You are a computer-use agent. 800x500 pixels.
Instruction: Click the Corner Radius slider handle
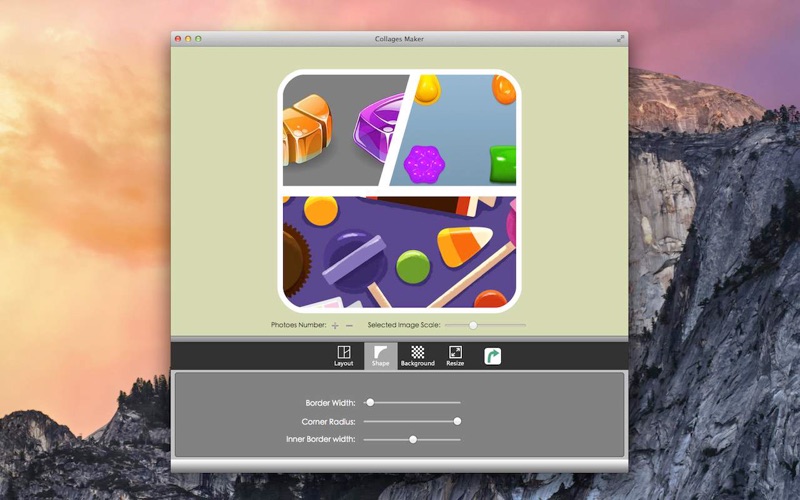coord(457,421)
